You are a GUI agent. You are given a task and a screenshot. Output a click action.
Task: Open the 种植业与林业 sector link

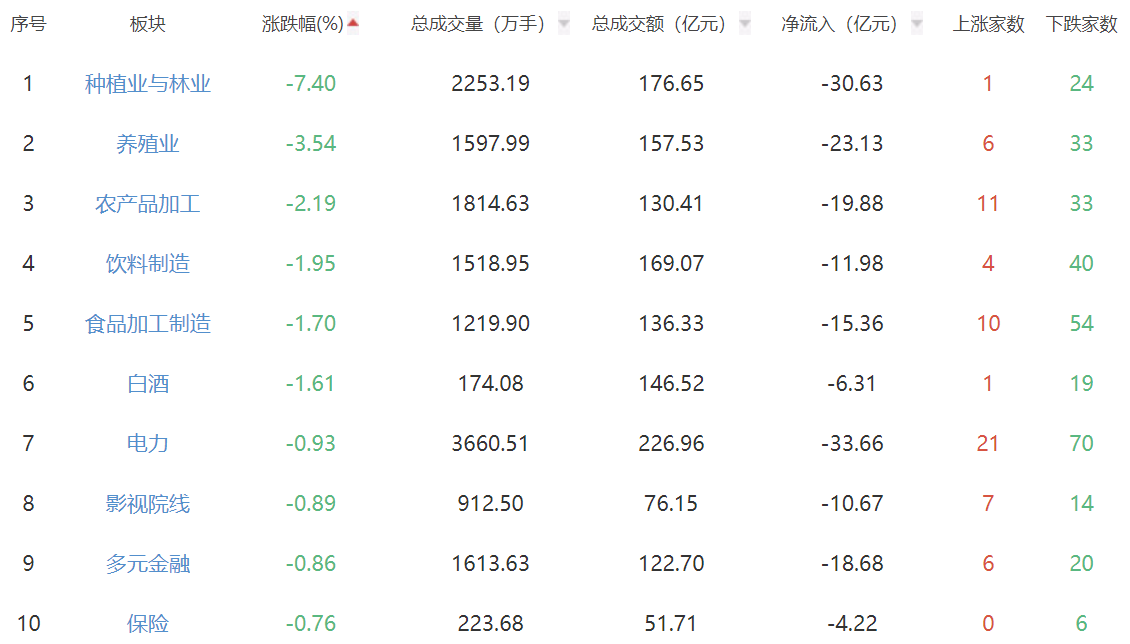[x=148, y=84]
